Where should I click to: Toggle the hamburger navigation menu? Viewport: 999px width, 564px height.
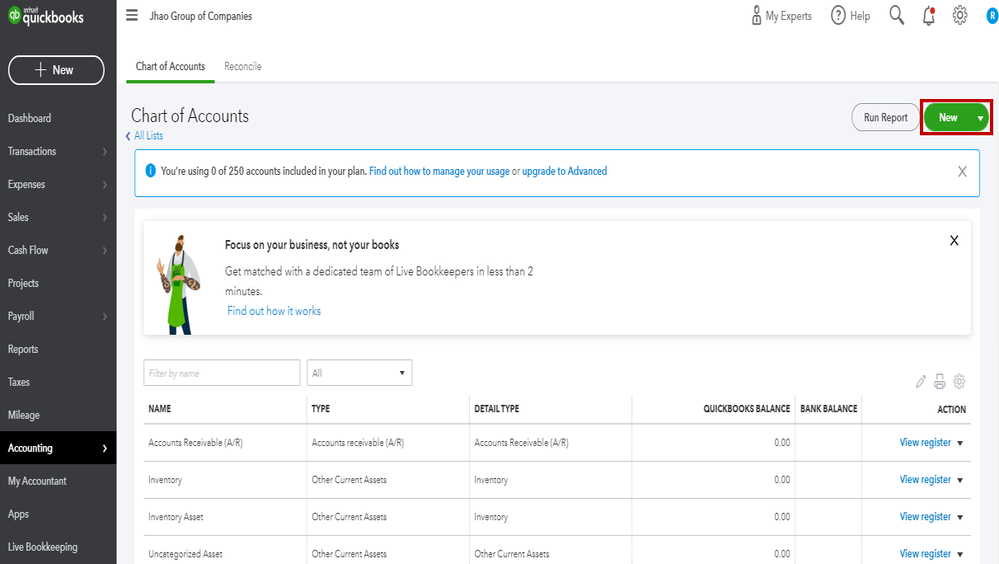pos(132,15)
